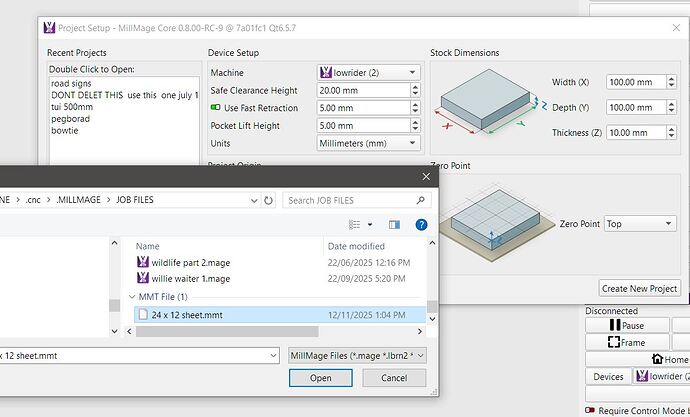The height and width of the screenshot is (417, 690).
Task: Select the 24 x 12 sheet.mmt file
Action: pyautogui.click(x=187, y=315)
